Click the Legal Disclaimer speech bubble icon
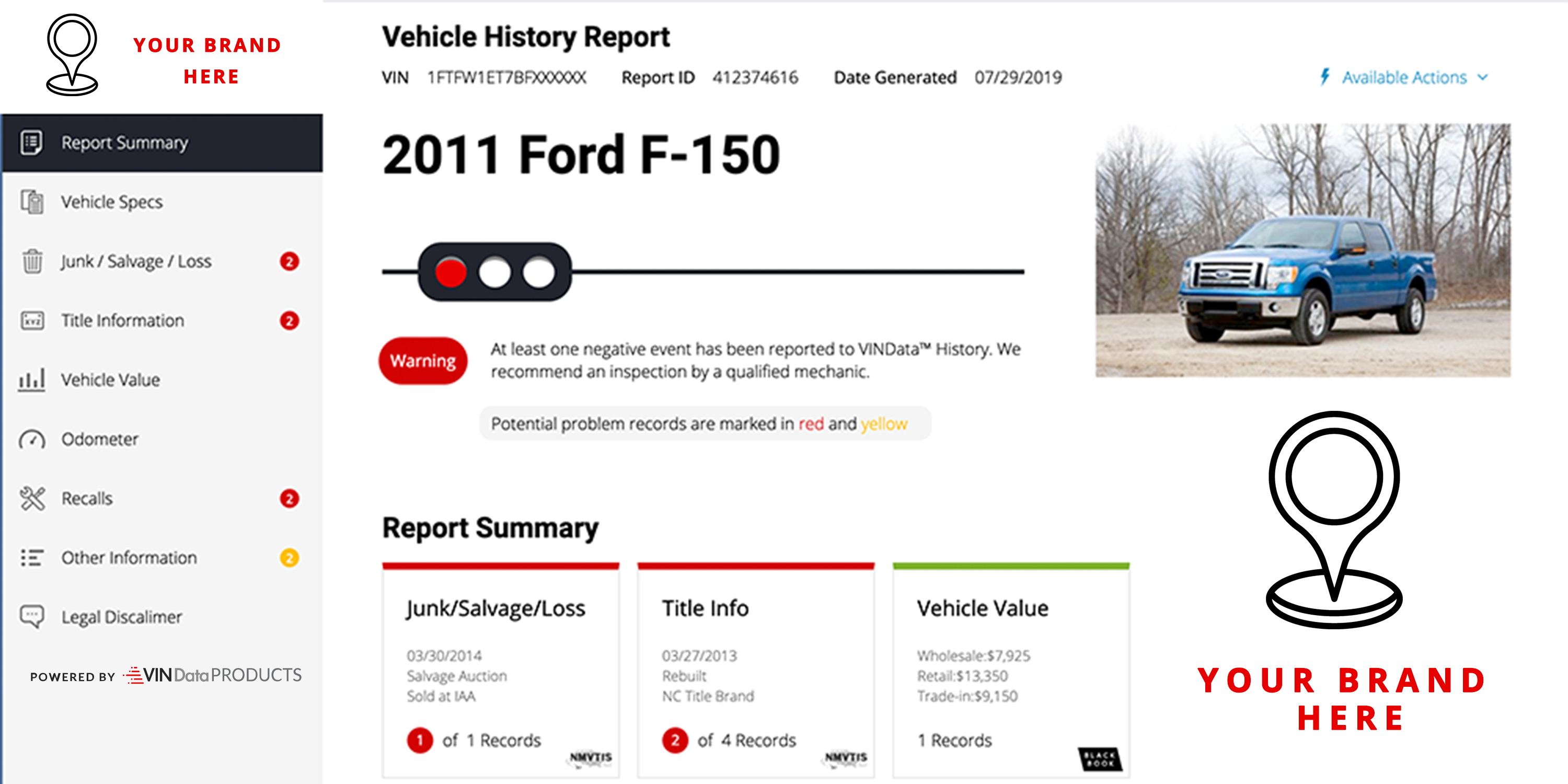The image size is (1568, 784). (32, 617)
